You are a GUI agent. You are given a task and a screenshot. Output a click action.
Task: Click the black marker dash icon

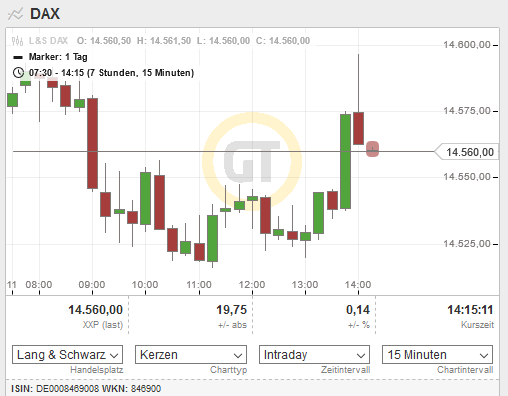18,57
